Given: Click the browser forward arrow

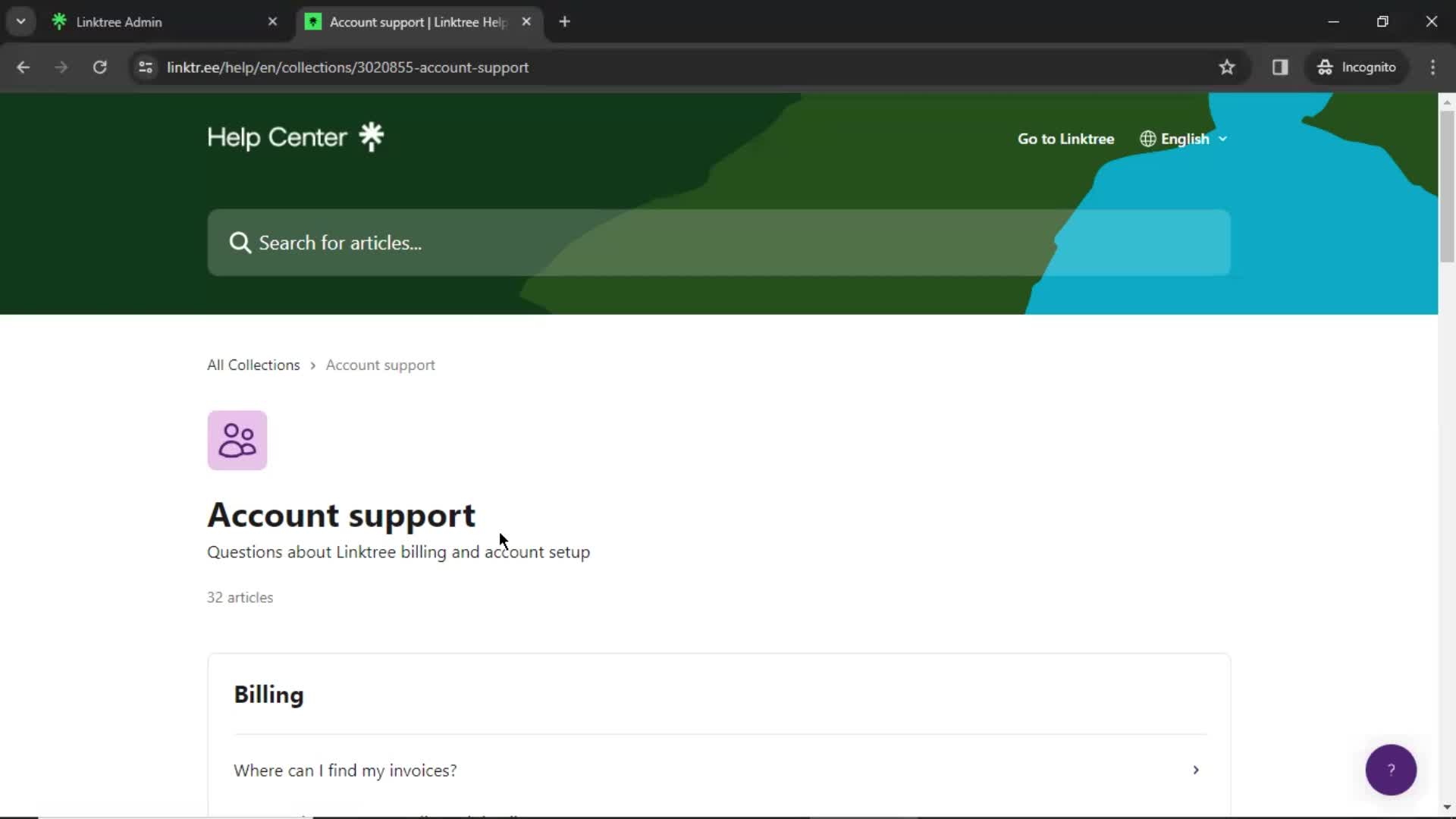Looking at the screenshot, I should click(x=61, y=67).
